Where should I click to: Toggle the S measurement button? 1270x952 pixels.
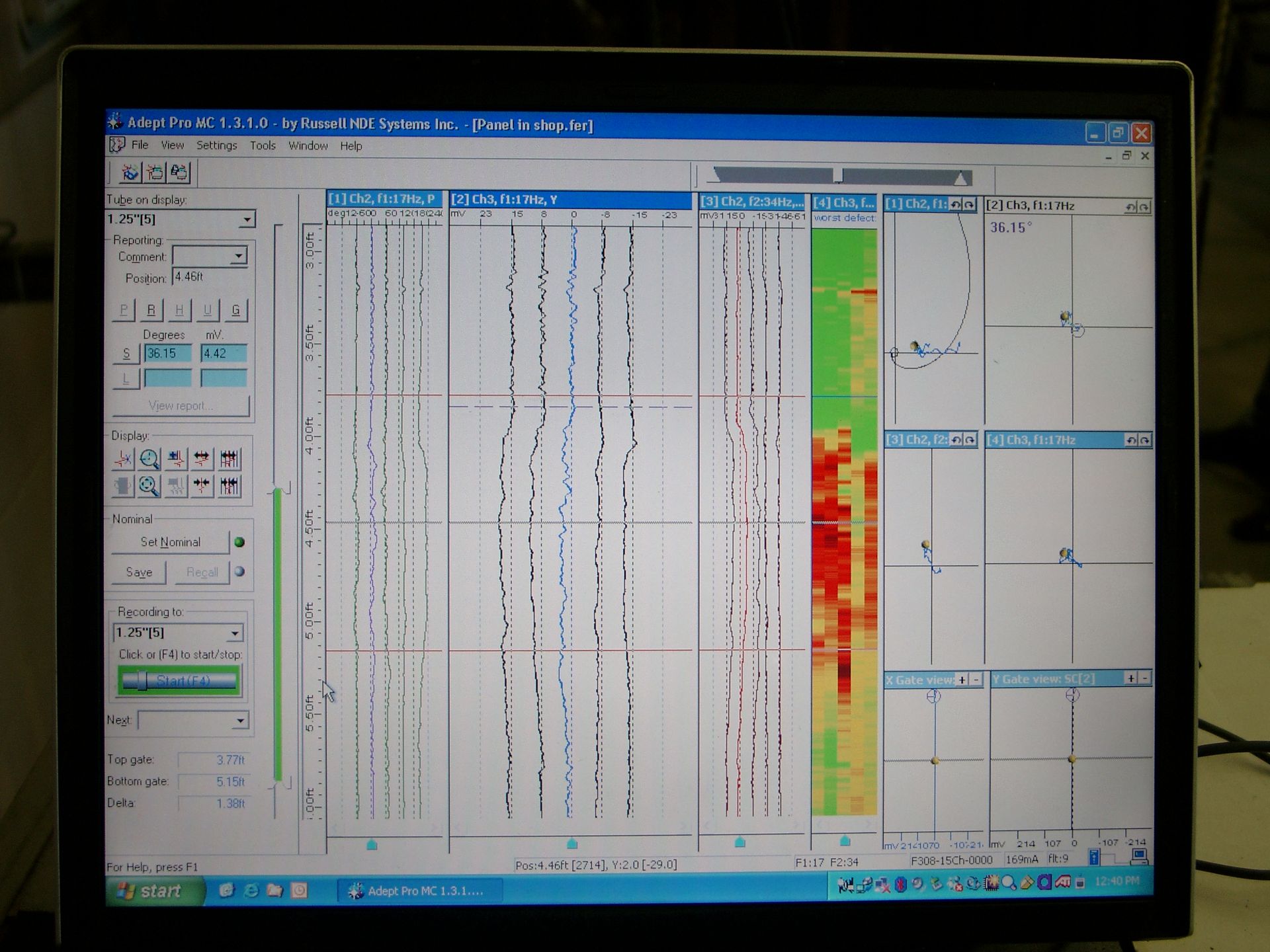pyautogui.click(x=126, y=354)
